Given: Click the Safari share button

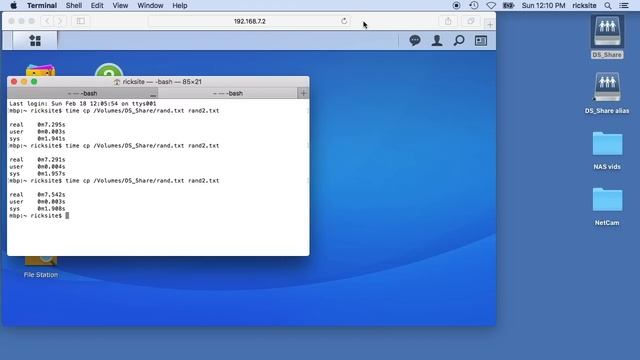Looking at the screenshot, I should click(x=448, y=21).
